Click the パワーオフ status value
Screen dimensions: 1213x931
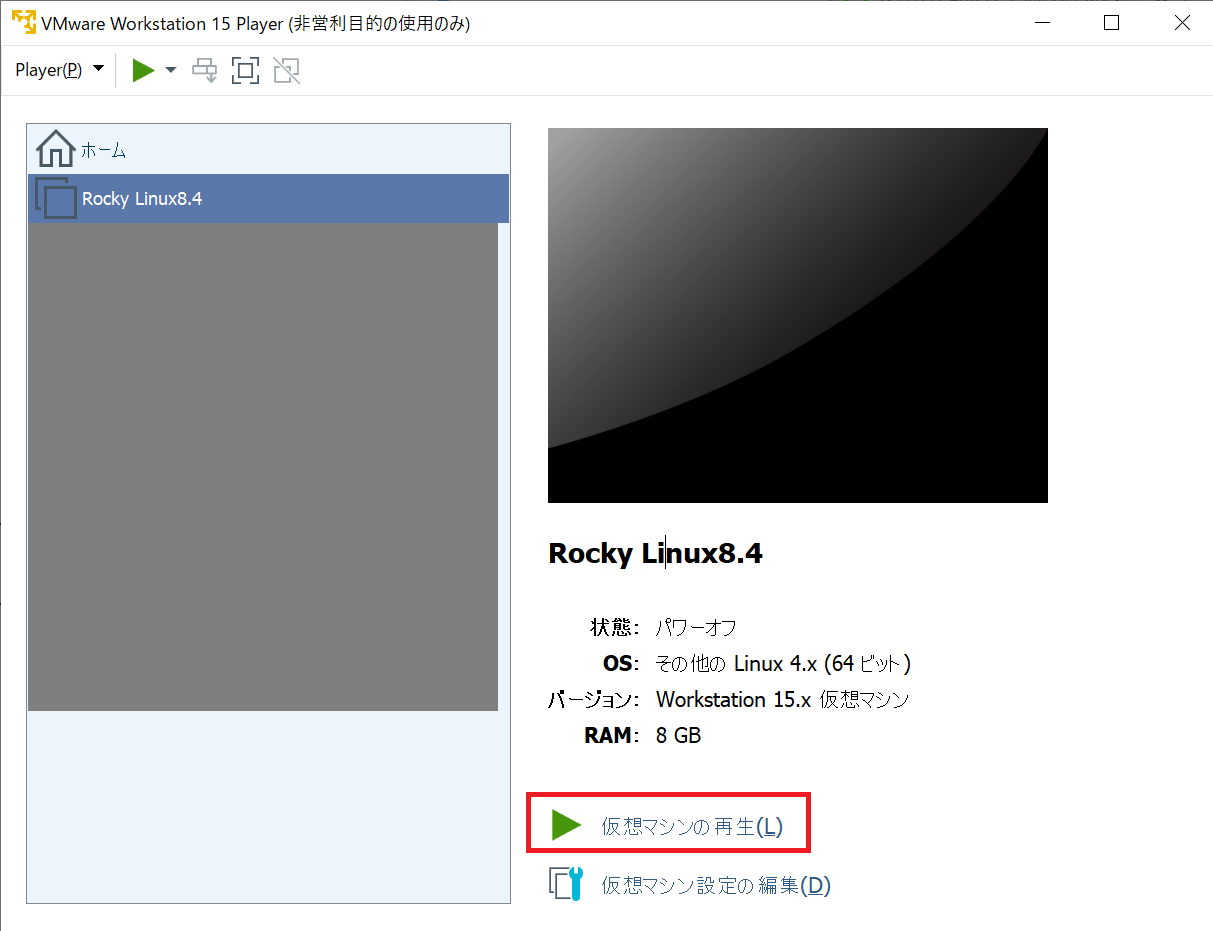coord(696,628)
